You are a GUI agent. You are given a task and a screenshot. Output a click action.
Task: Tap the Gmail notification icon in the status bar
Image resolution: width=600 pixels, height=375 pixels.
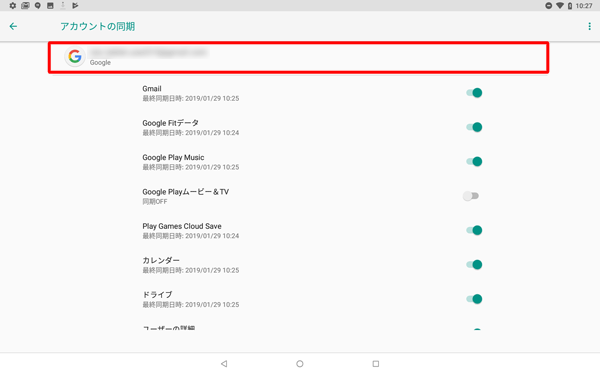(x=25, y=5)
